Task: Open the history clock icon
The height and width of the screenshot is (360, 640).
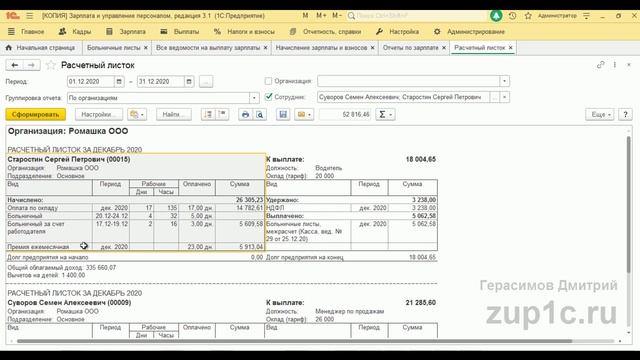Action: (513, 16)
